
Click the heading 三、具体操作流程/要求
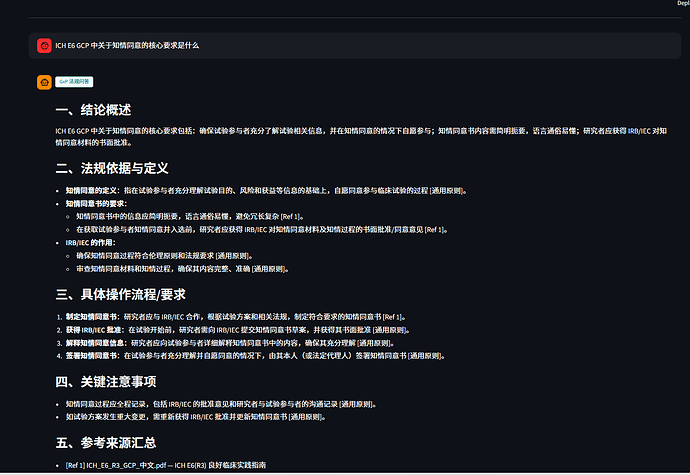click(121, 295)
